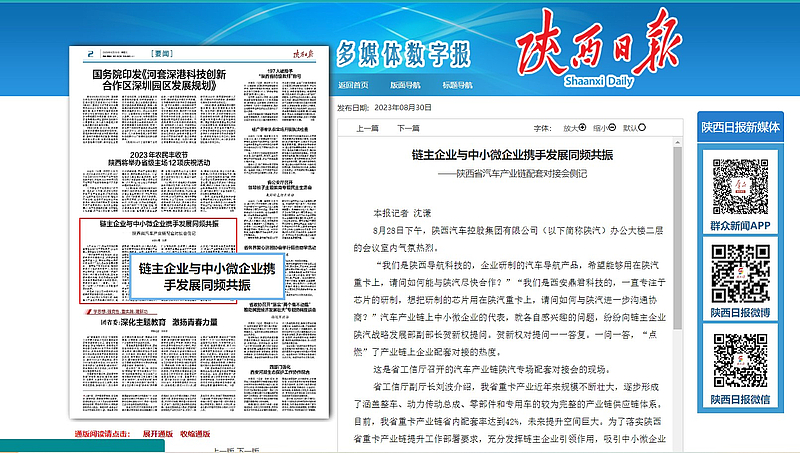The height and width of the screenshot is (453, 800).
Task: Click the 陕西日报新媒体 sidebar header
Action: click(x=739, y=125)
